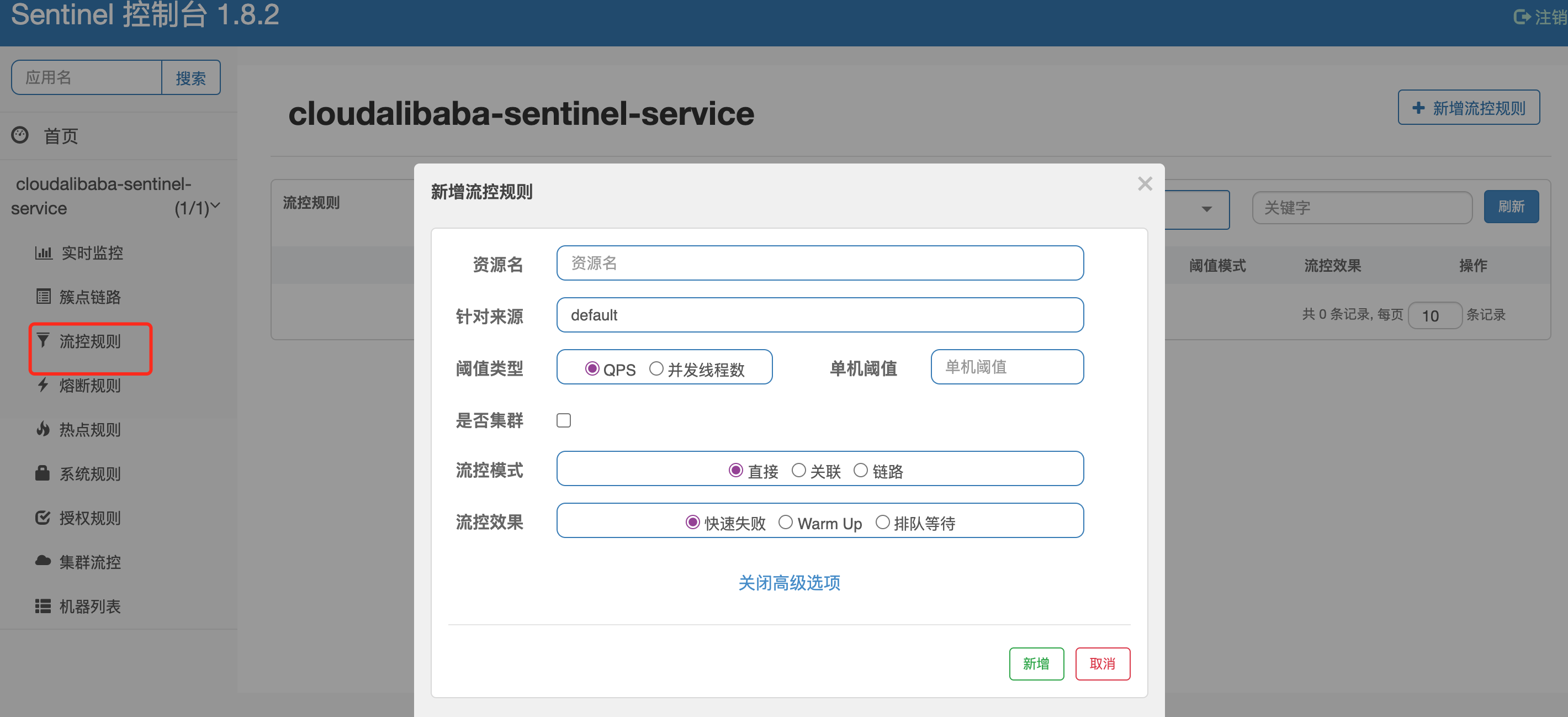Click the 搜索 button

tap(190, 77)
